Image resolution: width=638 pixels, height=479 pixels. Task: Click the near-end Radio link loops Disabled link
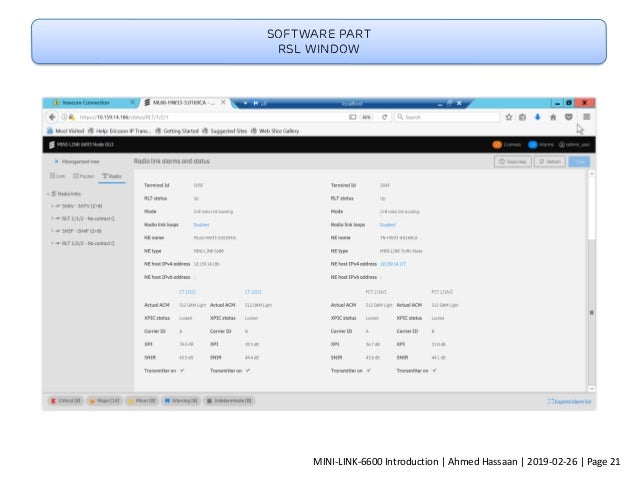tap(201, 225)
